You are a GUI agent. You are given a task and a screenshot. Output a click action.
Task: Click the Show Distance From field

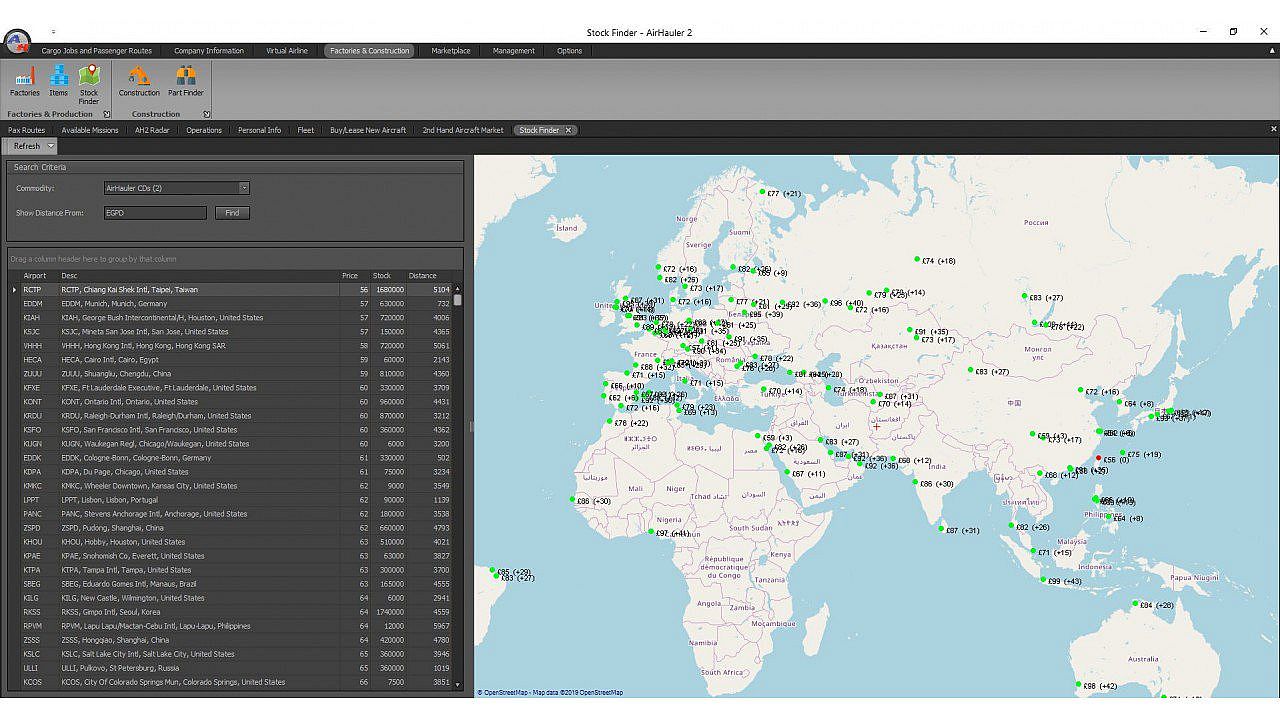(x=155, y=213)
